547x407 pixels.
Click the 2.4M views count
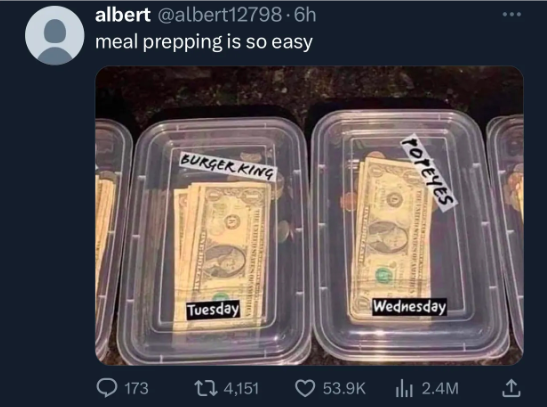(x=440, y=389)
